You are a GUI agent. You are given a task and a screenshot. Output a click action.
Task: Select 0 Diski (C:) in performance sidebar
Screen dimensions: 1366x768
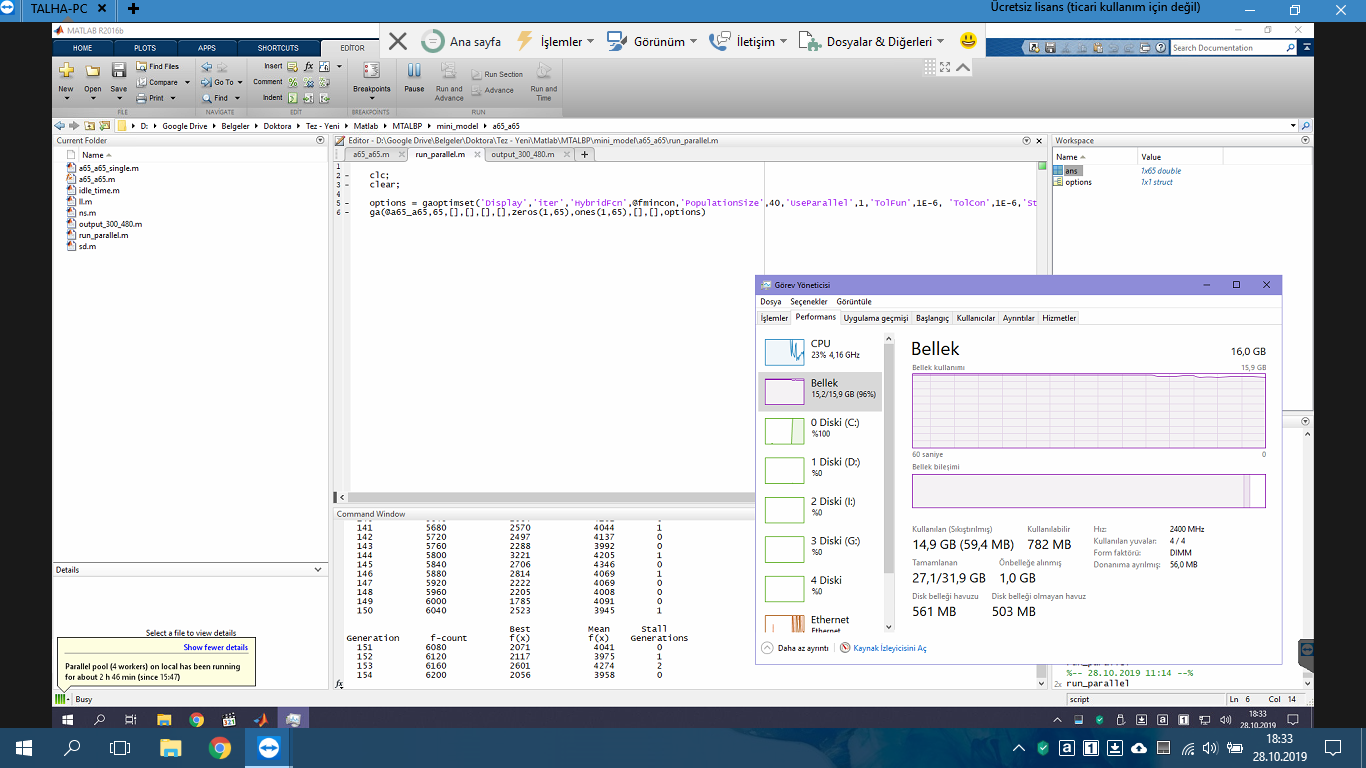(820, 430)
